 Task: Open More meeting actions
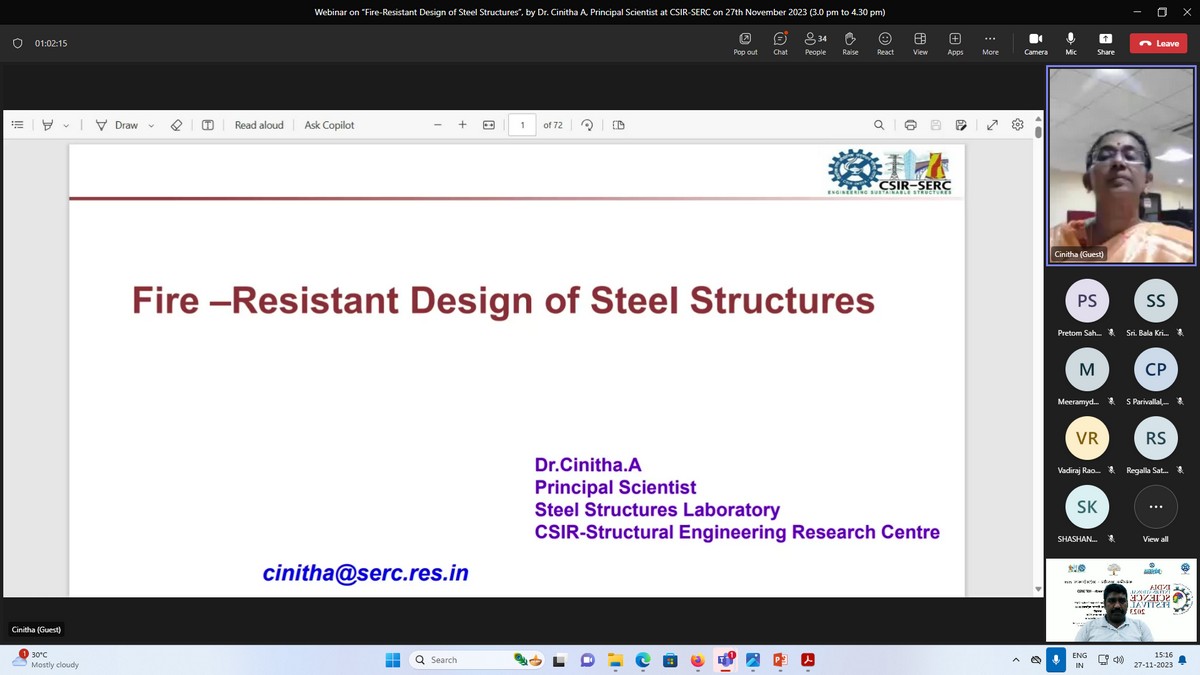[x=990, y=44]
